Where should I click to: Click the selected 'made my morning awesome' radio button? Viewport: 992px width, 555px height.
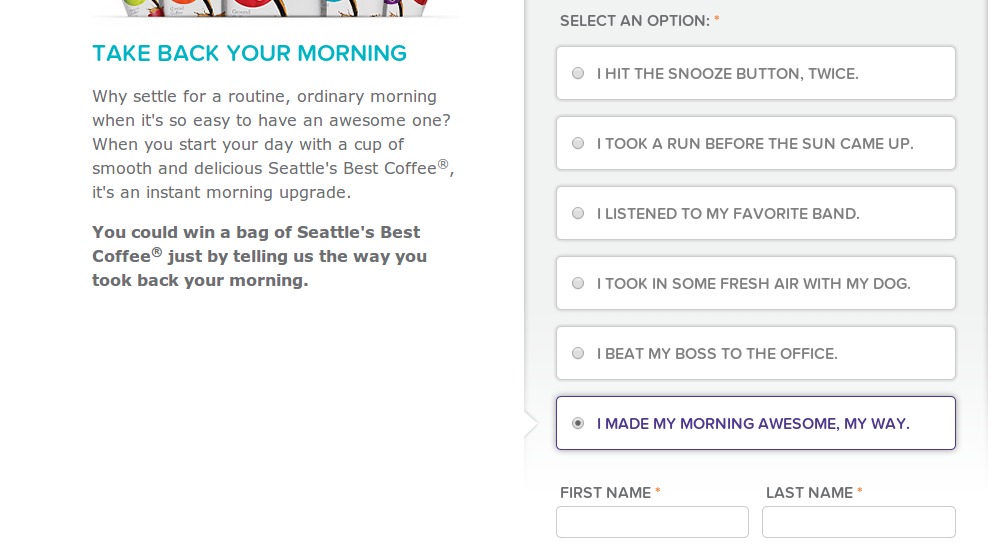pos(578,423)
